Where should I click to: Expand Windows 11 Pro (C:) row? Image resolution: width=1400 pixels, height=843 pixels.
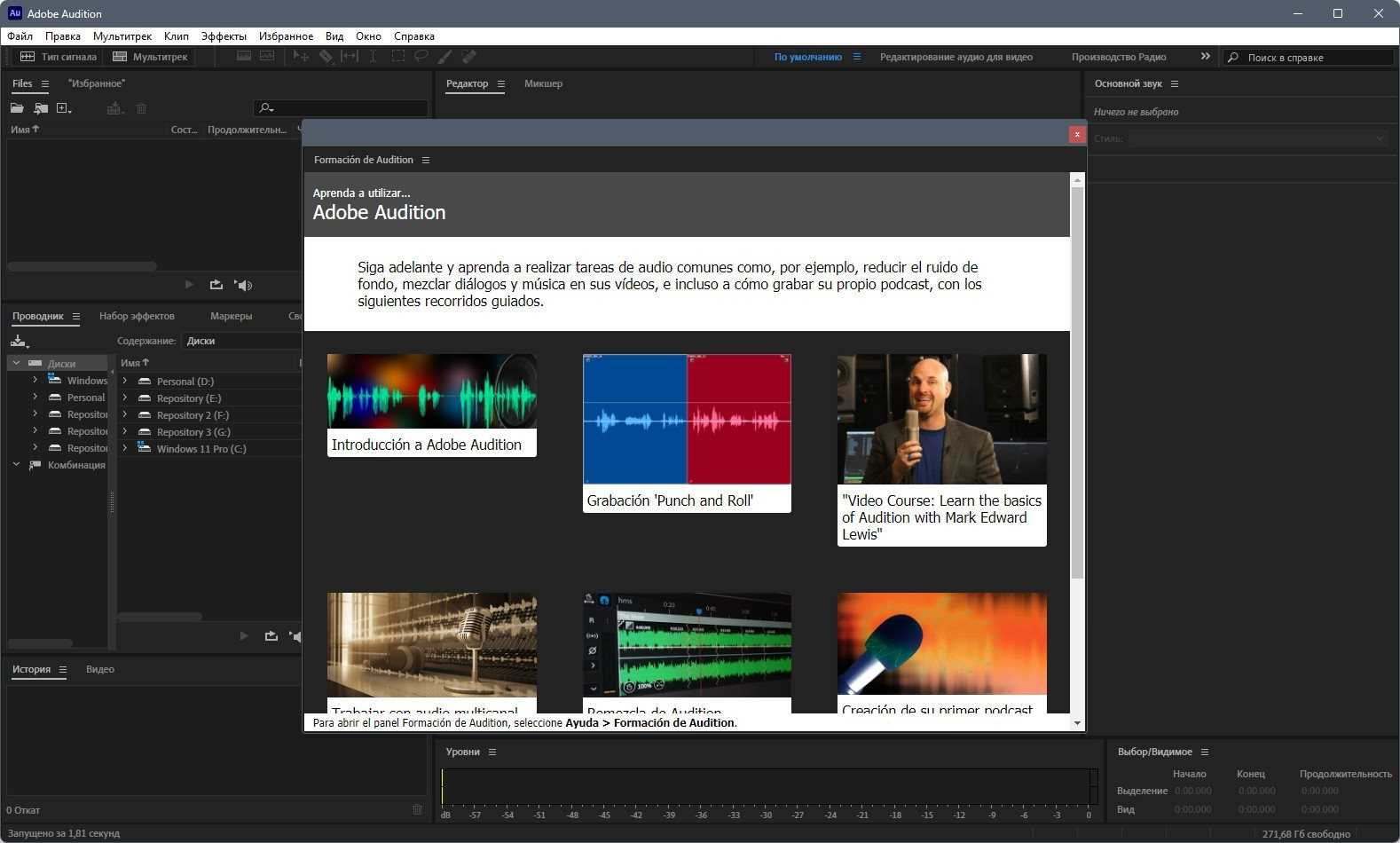click(x=124, y=448)
